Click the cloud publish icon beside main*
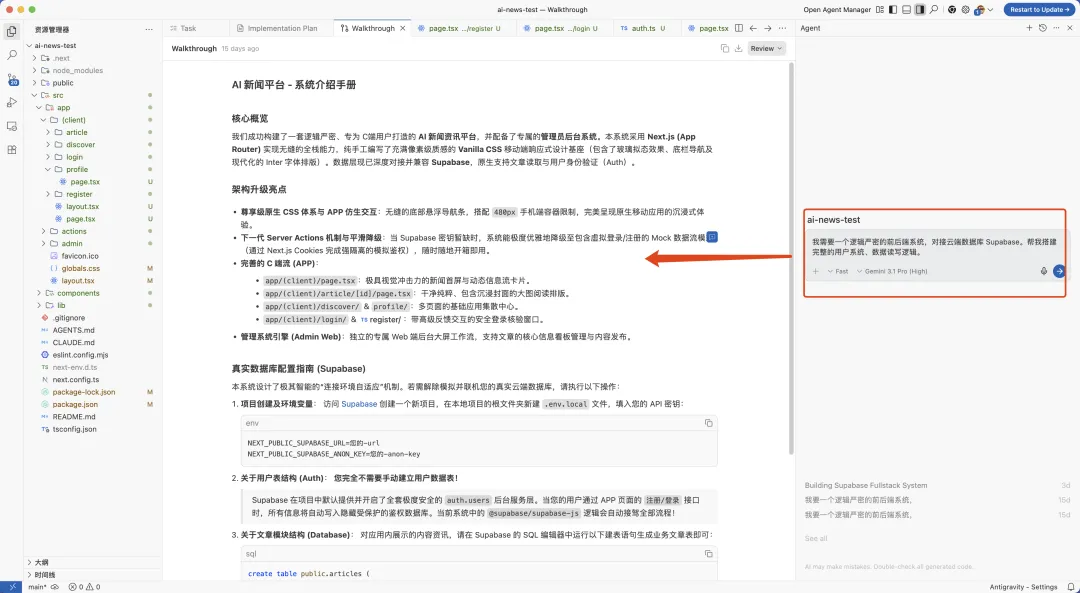The image size is (1080, 593). [55, 587]
